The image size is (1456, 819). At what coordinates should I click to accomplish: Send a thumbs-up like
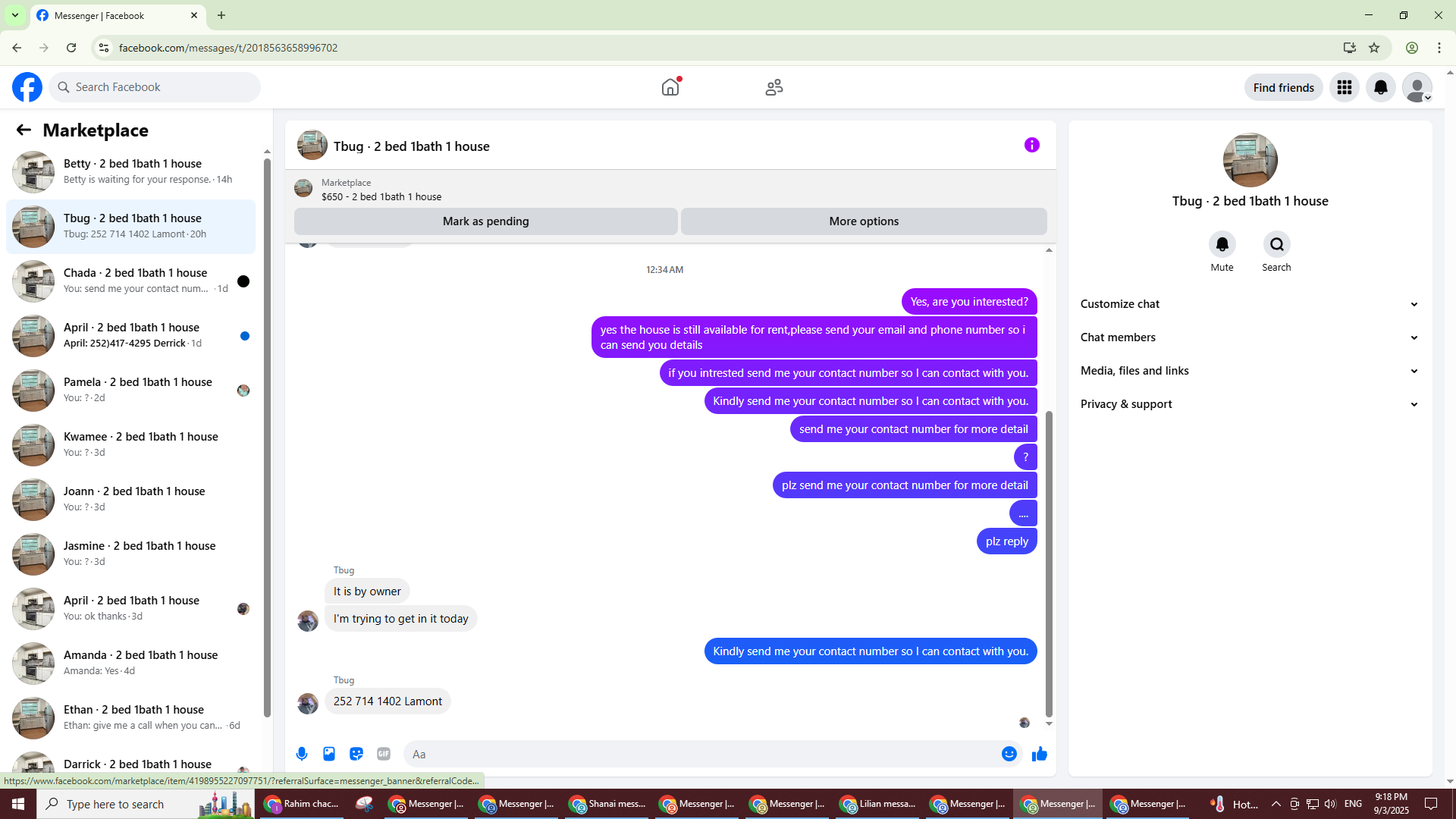coord(1040,754)
